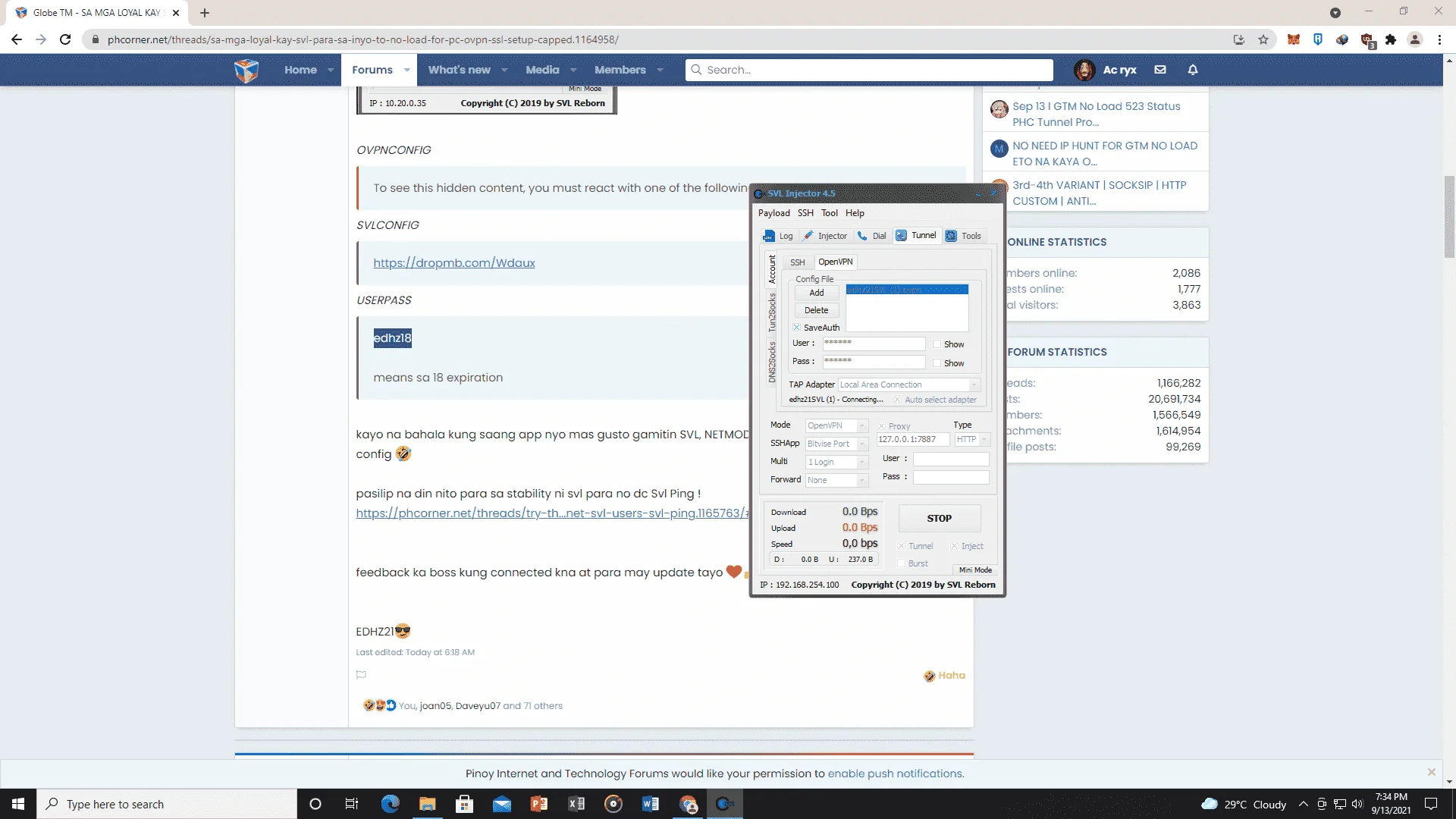Click the PHCorner logo icon
This screenshot has width=1456, height=819.
click(246, 70)
